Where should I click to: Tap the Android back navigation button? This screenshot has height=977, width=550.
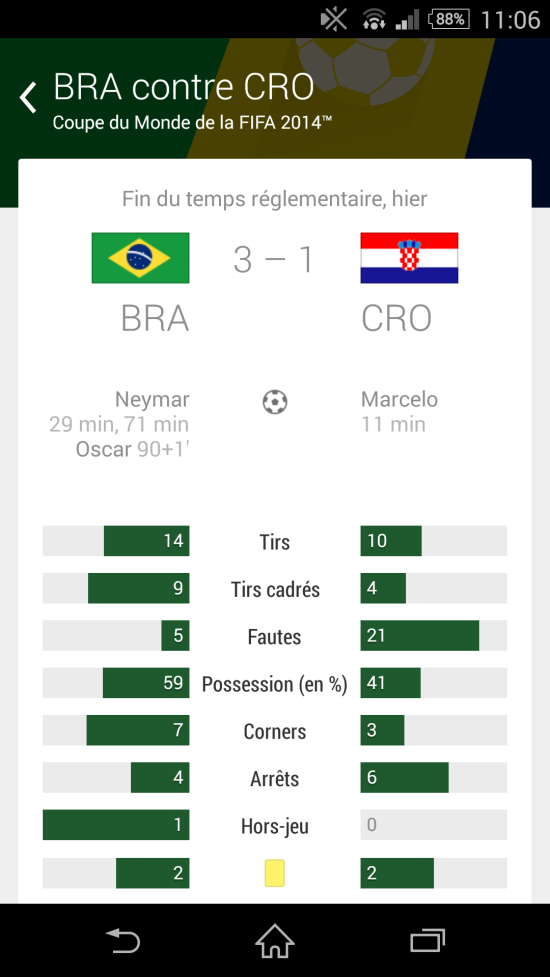pos(123,940)
